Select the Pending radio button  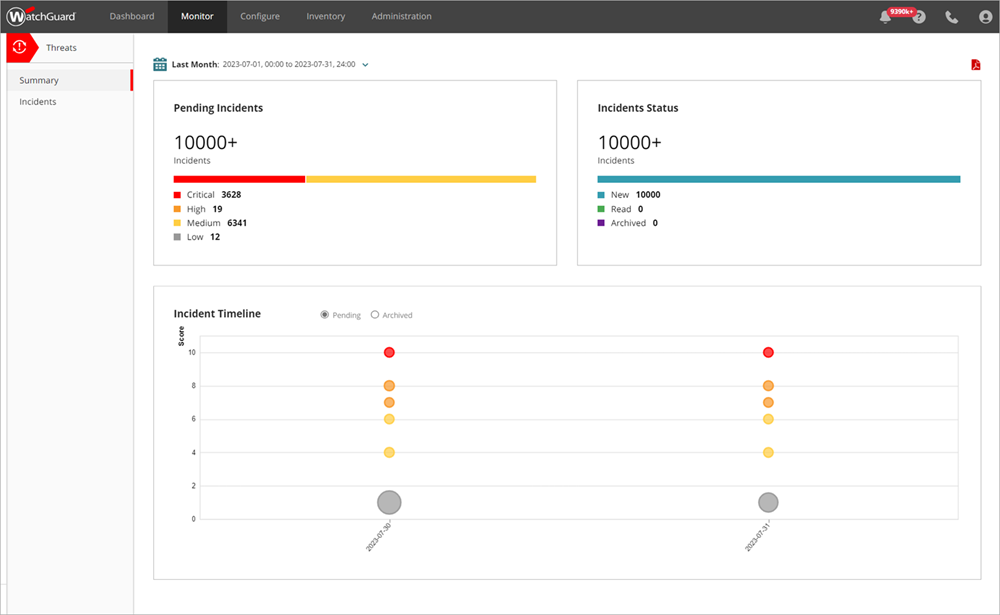pos(324,314)
